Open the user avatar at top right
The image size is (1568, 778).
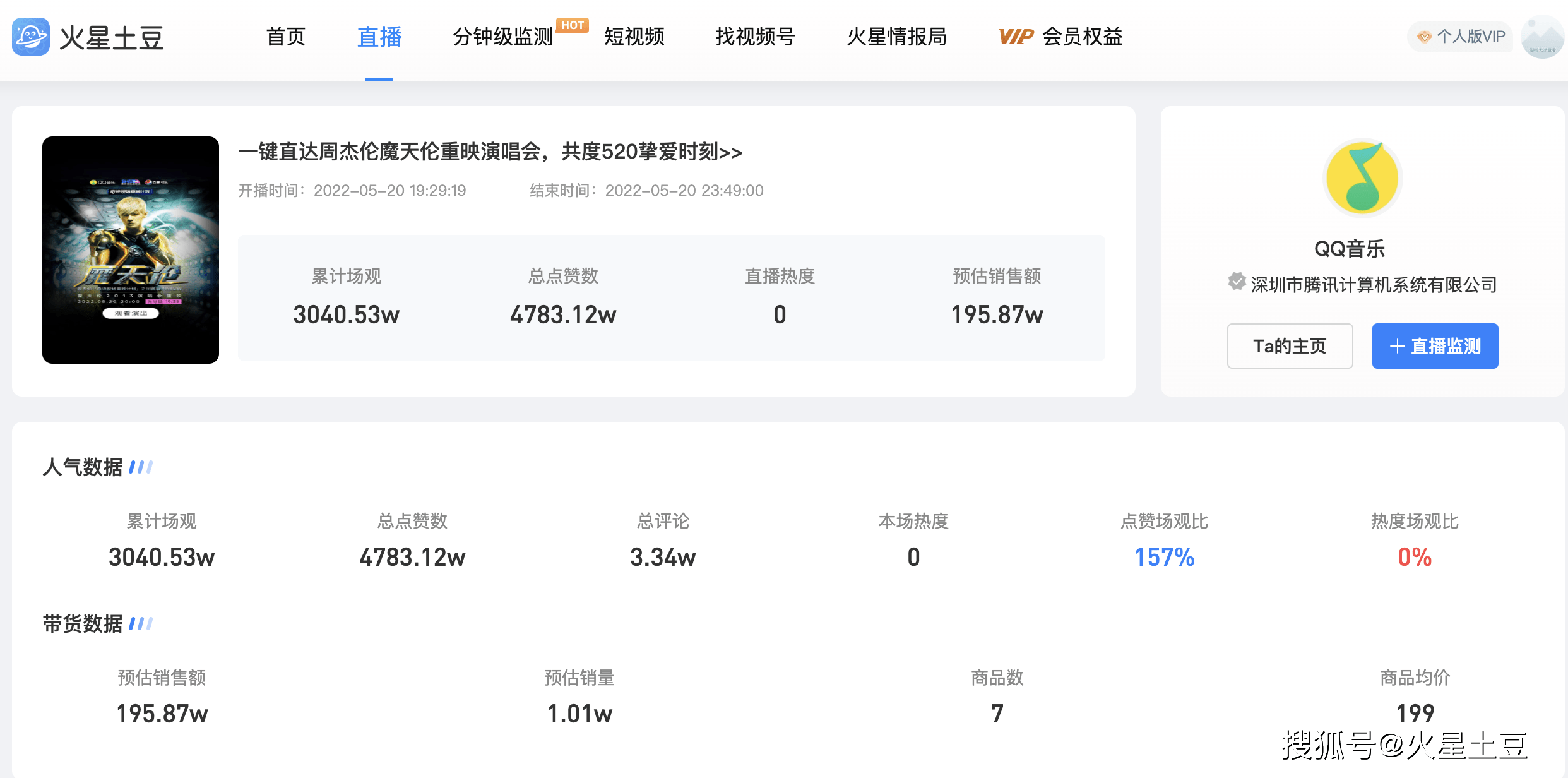pyautogui.click(x=1543, y=37)
